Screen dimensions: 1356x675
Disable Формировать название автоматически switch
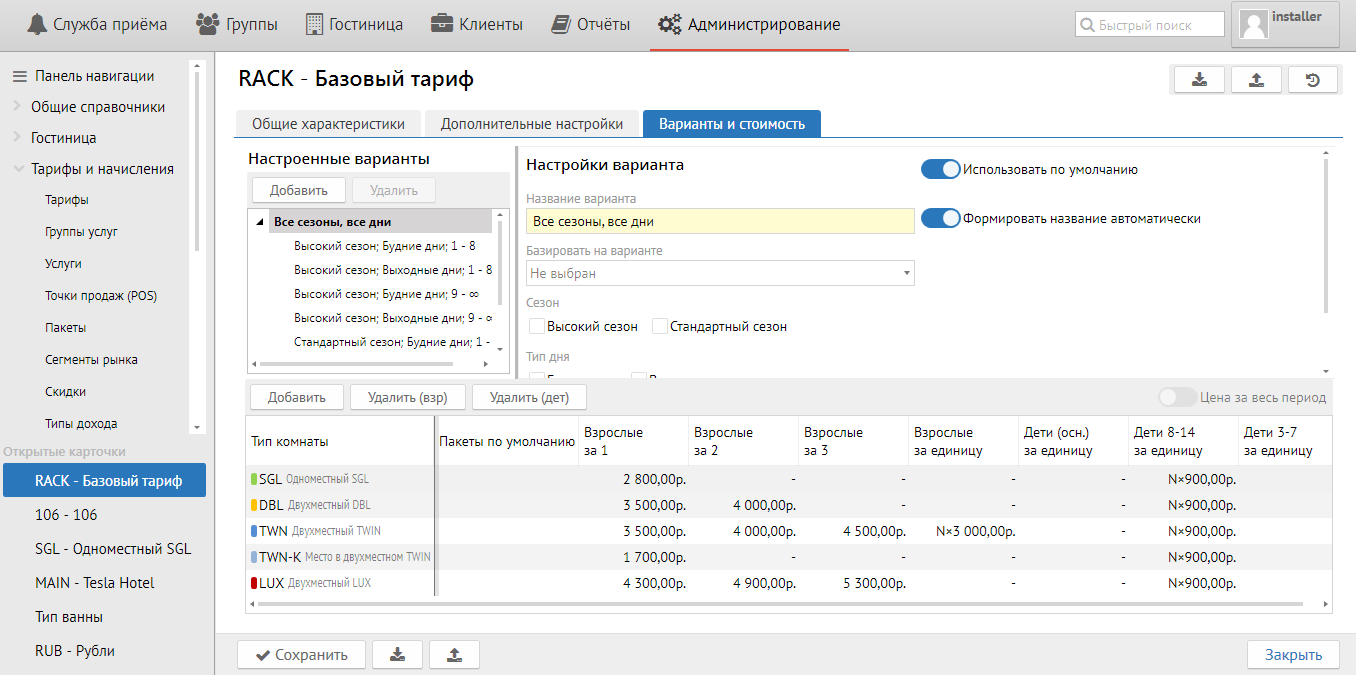tap(940, 218)
